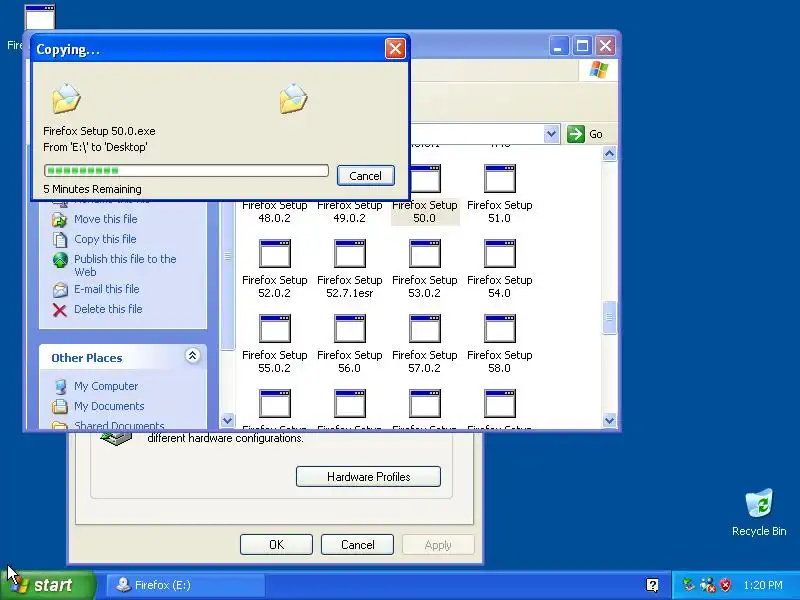Maximize the Firefox (E:) Explorer window
The height and width of the screenshot is (600, 800).
(582, 46)
